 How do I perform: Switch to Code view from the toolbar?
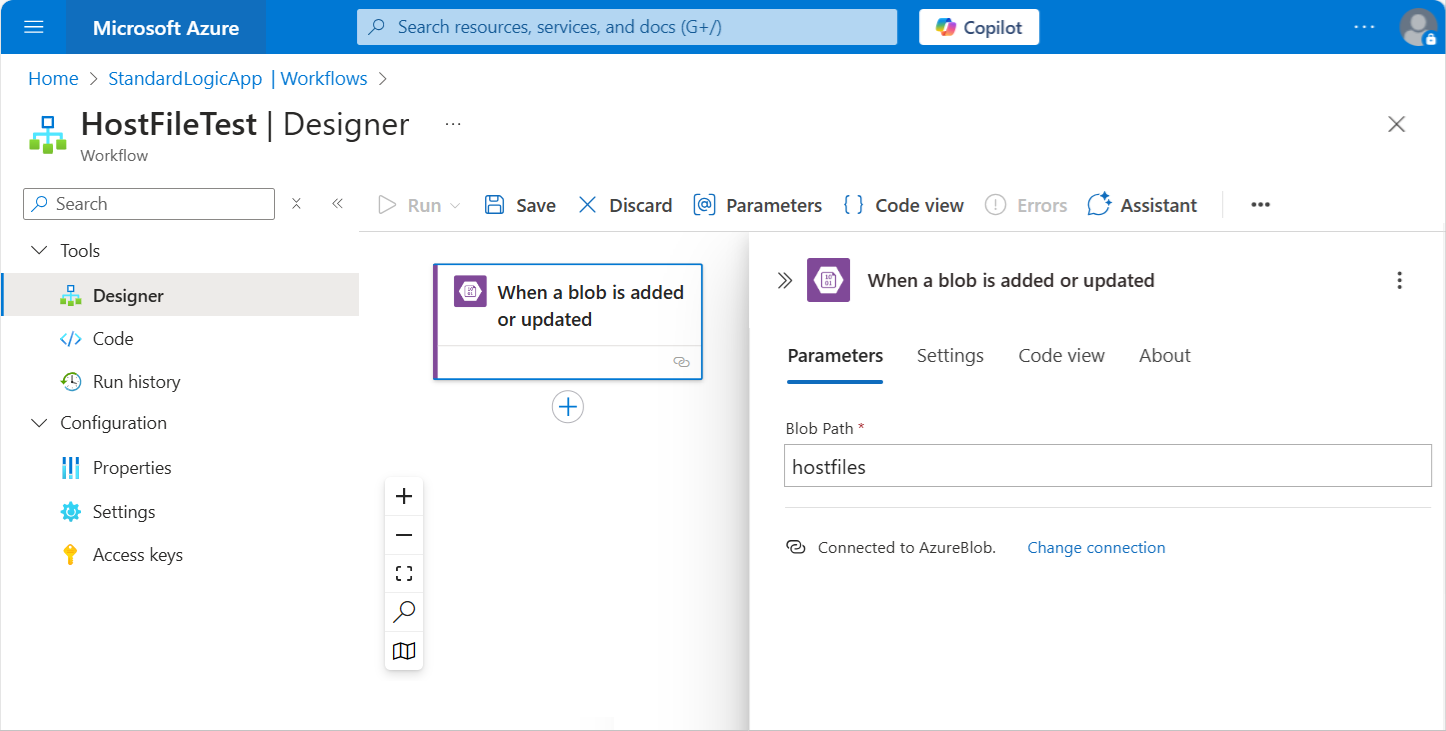tap(904, 205)
